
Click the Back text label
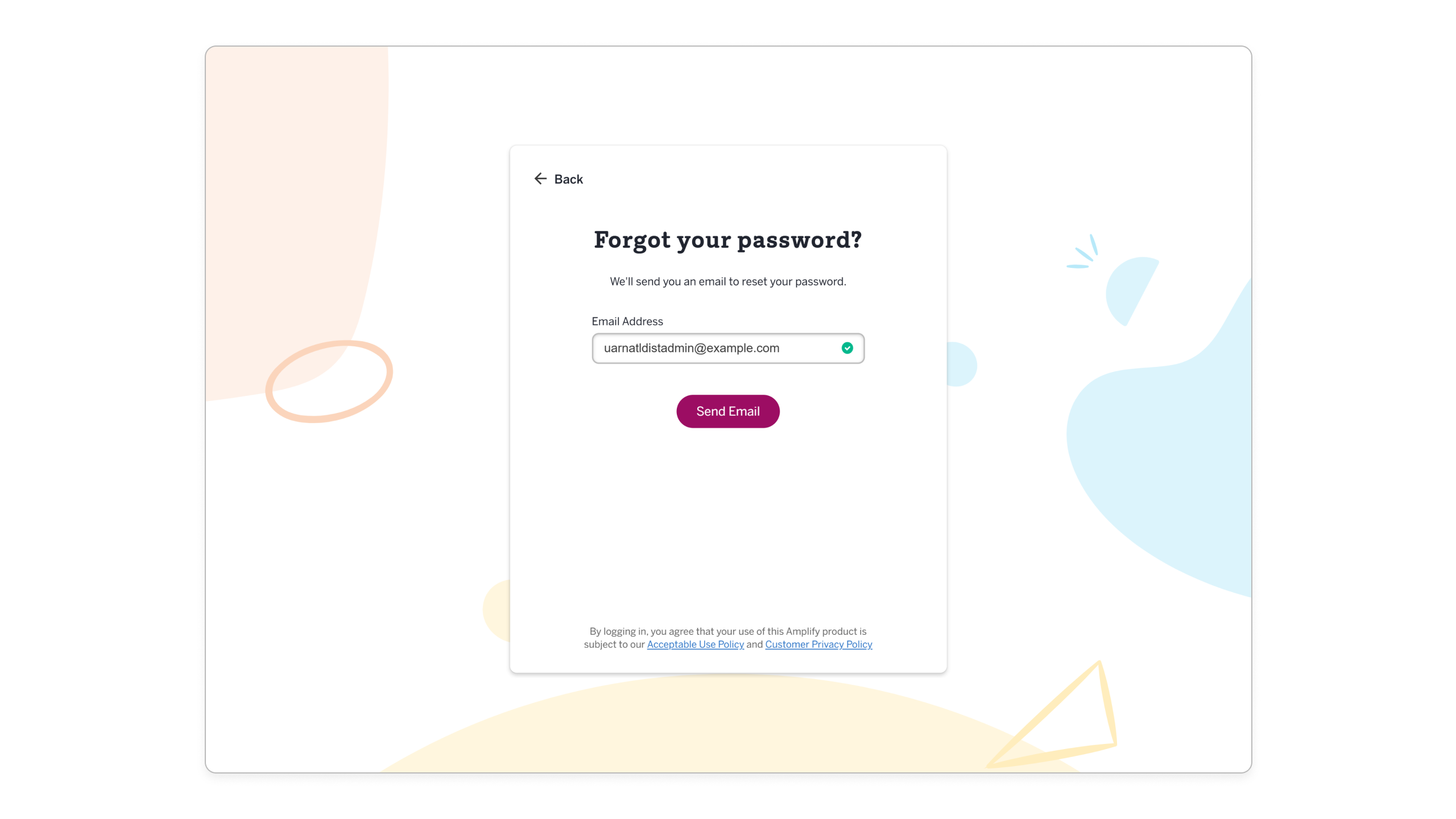click(x=568, y=179)
